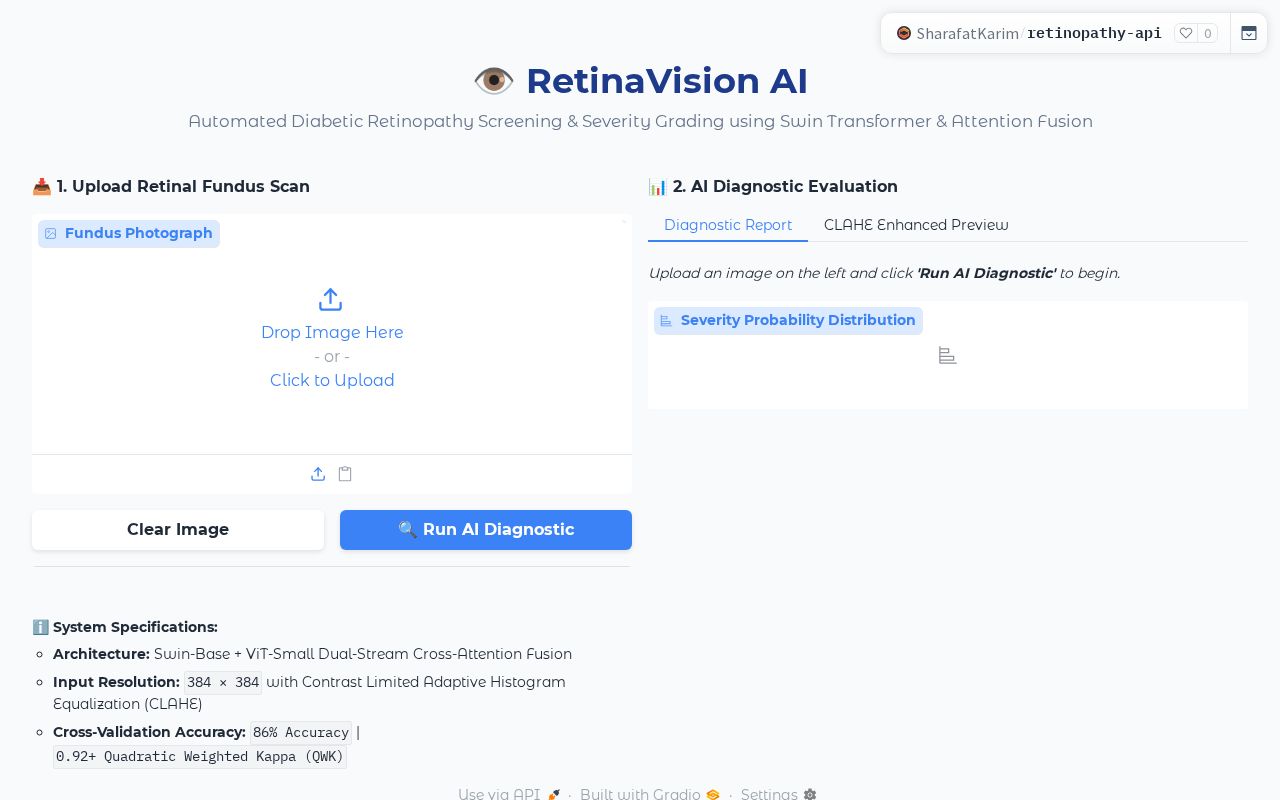
Task: Click the '86% Accuracy' value
Action: (x=301, y=732)
